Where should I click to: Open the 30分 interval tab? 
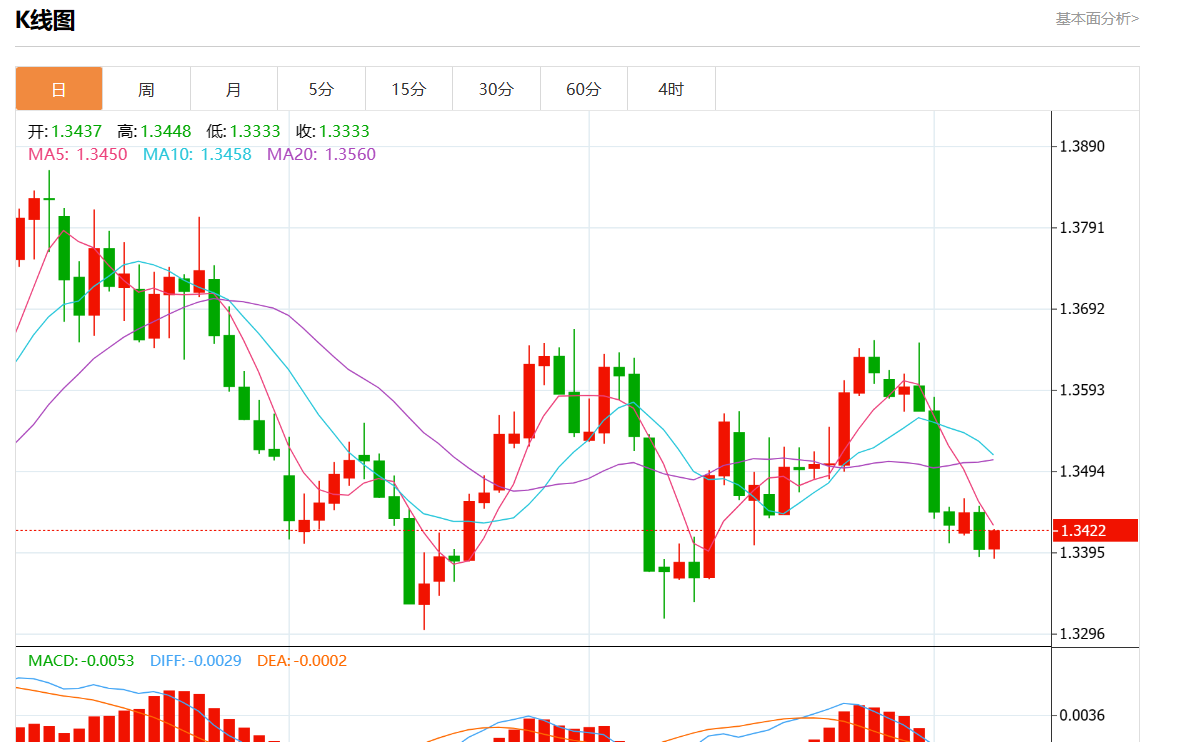497,89
